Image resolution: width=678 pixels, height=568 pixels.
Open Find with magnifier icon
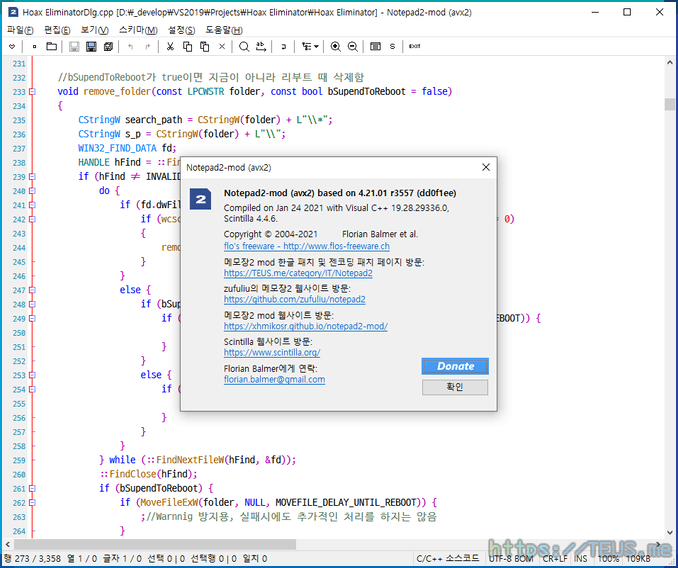244,46
